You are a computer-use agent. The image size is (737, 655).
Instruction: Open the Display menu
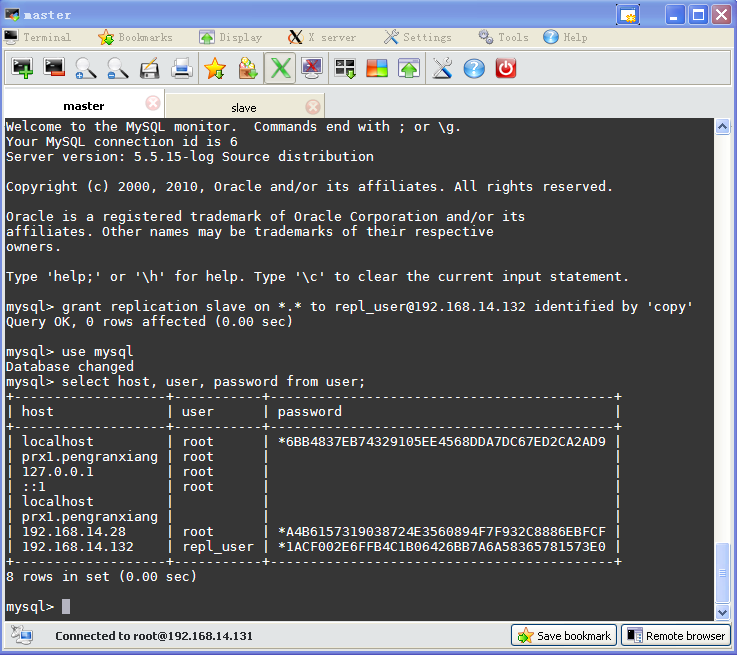(230, 37)
